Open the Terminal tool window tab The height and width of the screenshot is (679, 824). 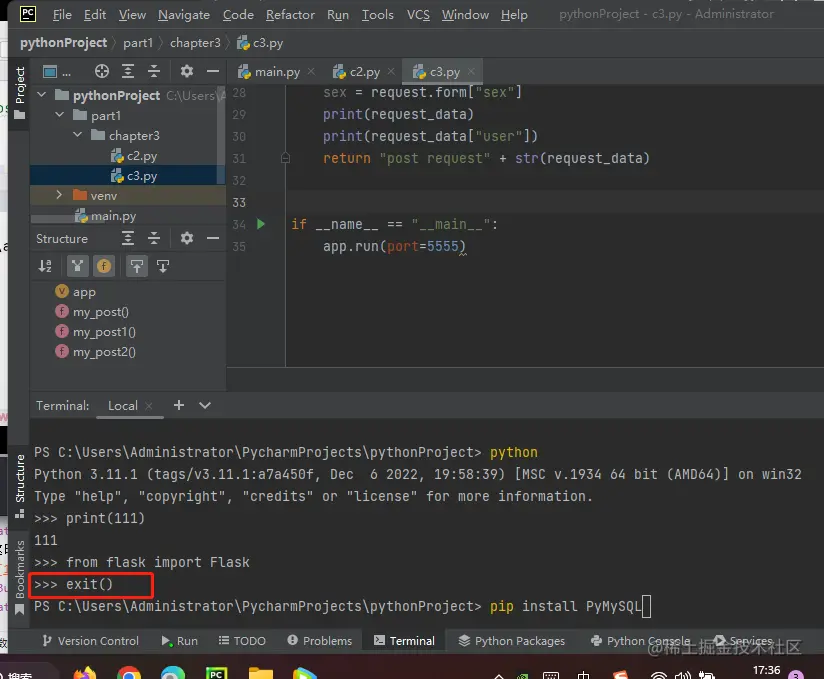405,641
